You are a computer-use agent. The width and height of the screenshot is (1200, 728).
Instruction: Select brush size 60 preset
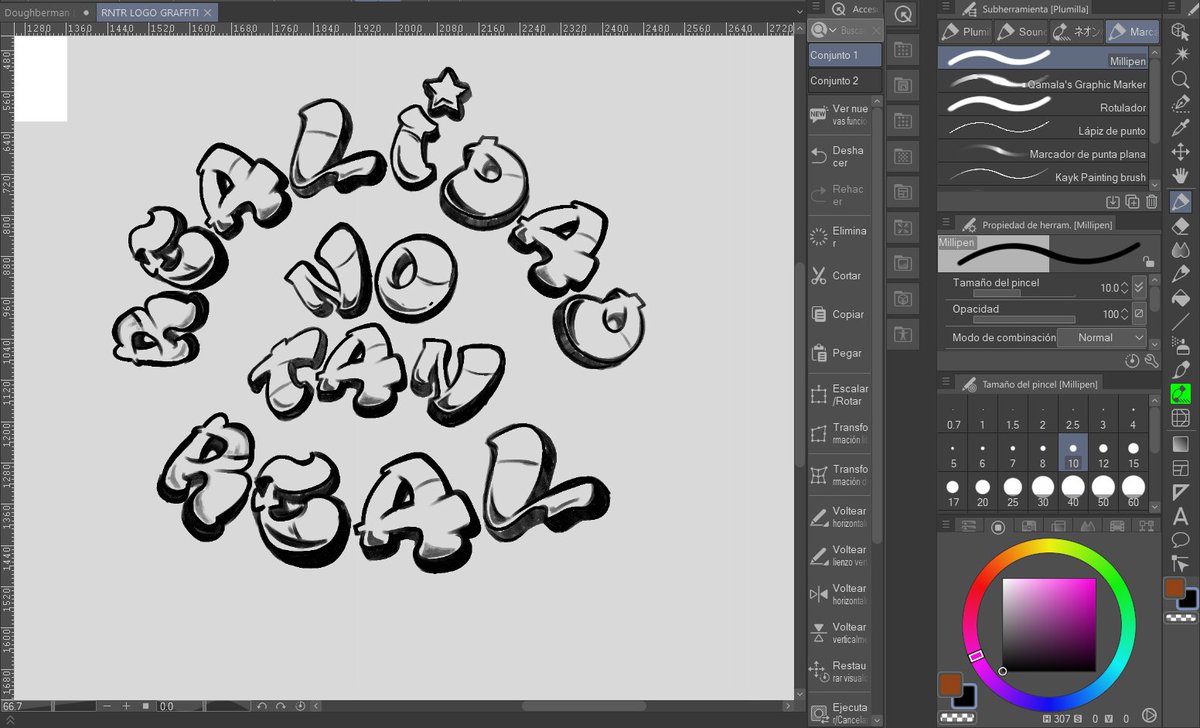click(1133, 491)
